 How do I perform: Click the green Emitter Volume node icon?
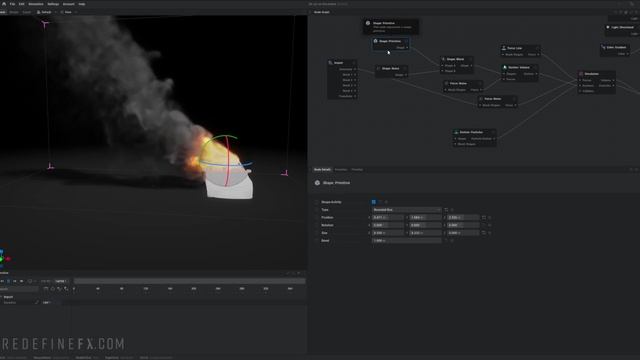coord(505,67)
